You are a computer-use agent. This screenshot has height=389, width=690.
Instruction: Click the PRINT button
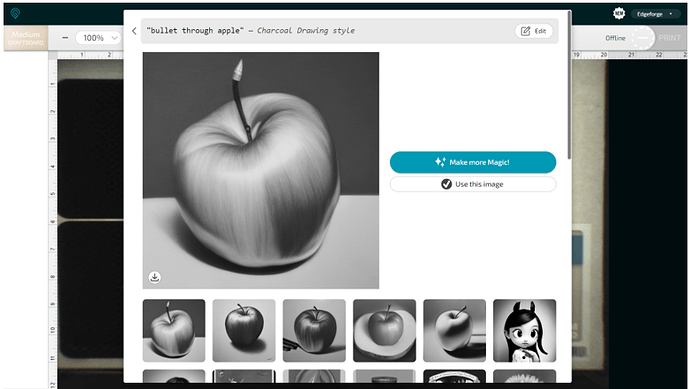point(670,38)
